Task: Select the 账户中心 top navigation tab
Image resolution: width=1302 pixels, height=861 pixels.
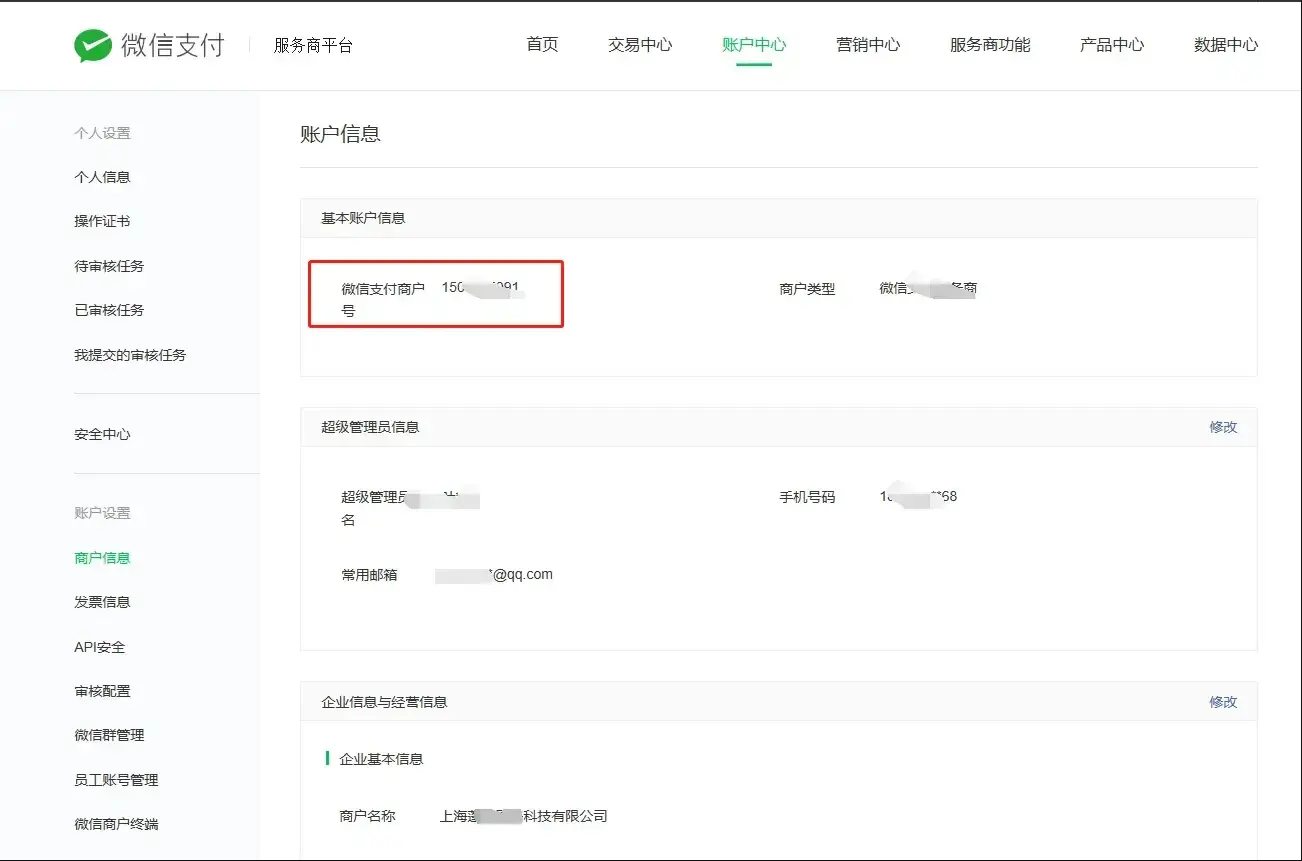Action: coord(754,45)
